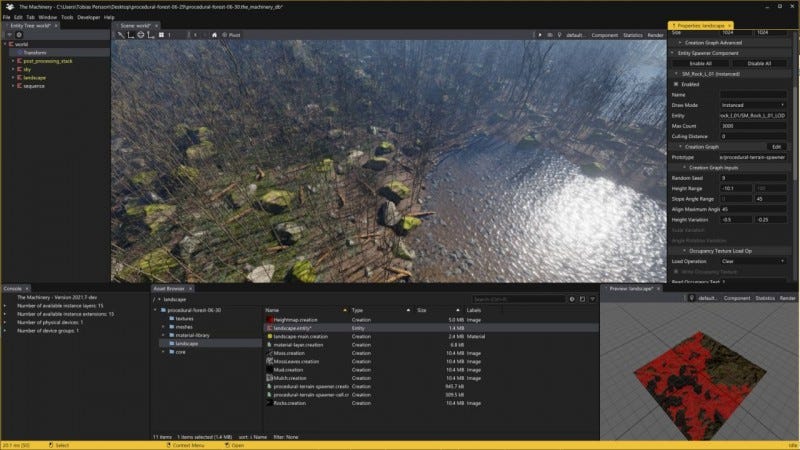Toggle the Enabled checkbox for SM_Rock_L_01

pyautogui.click(x=676, y=84)
